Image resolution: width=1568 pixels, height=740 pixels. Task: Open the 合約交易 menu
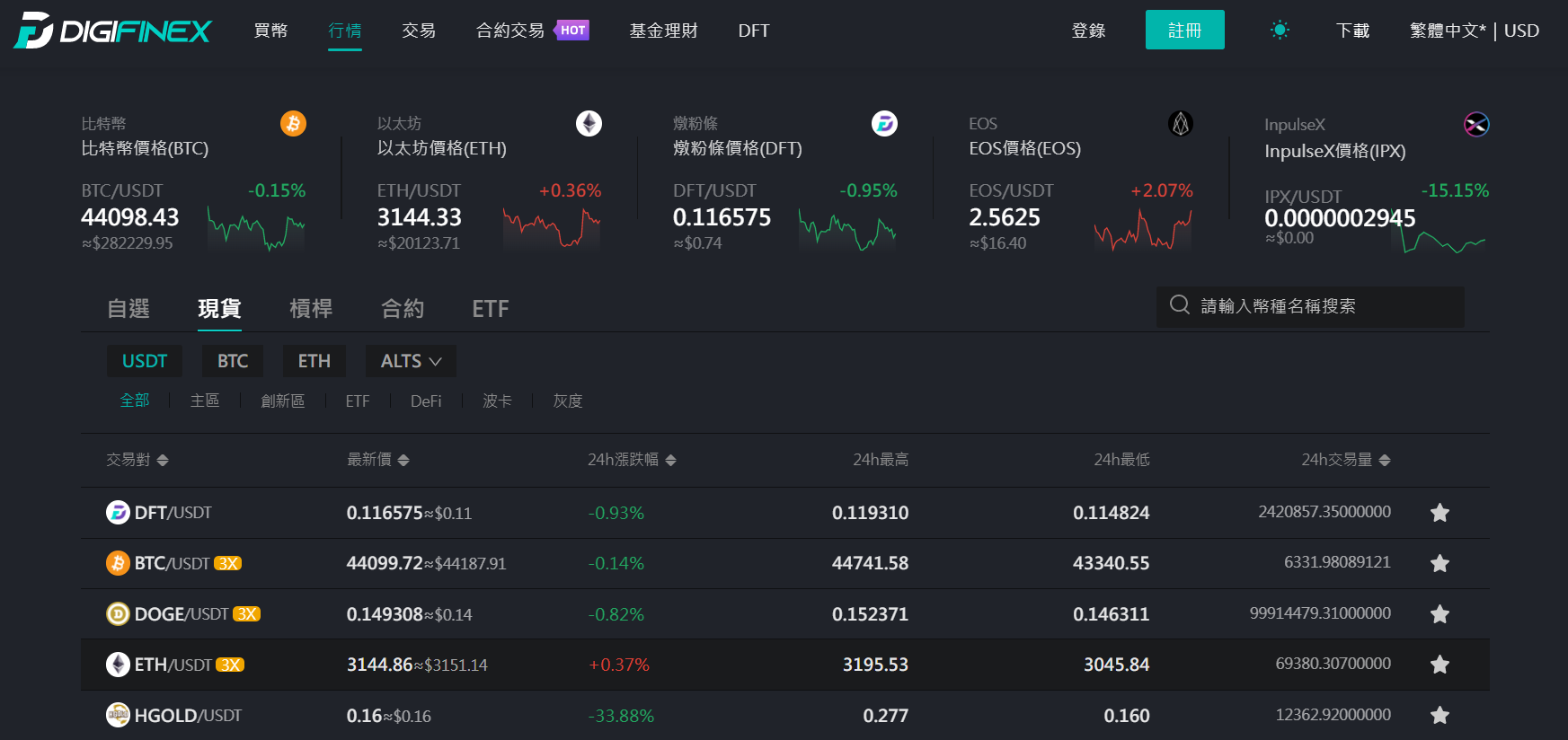tap(510, 31)
